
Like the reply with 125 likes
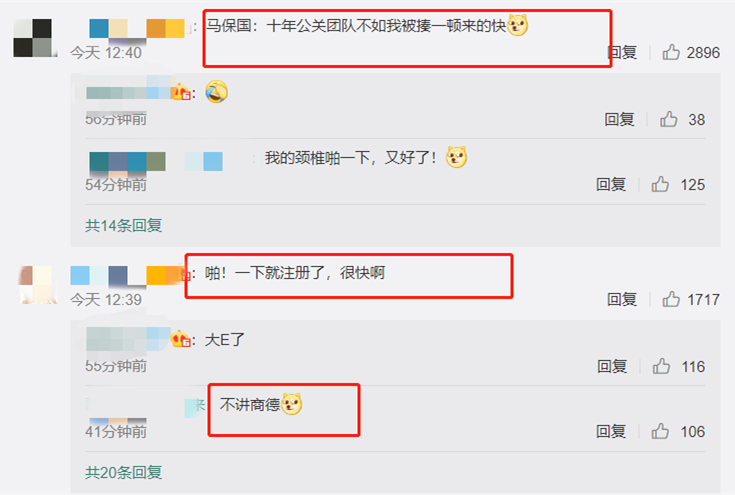point(660,184)
